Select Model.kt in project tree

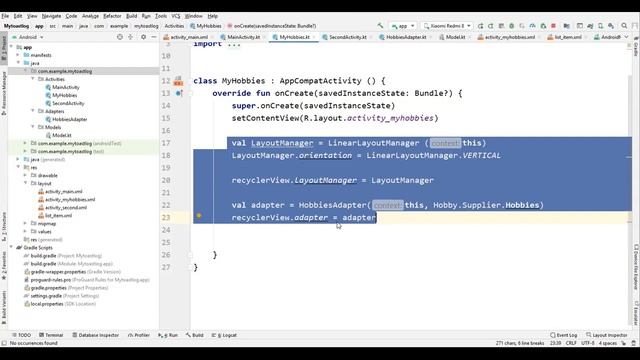58,135
